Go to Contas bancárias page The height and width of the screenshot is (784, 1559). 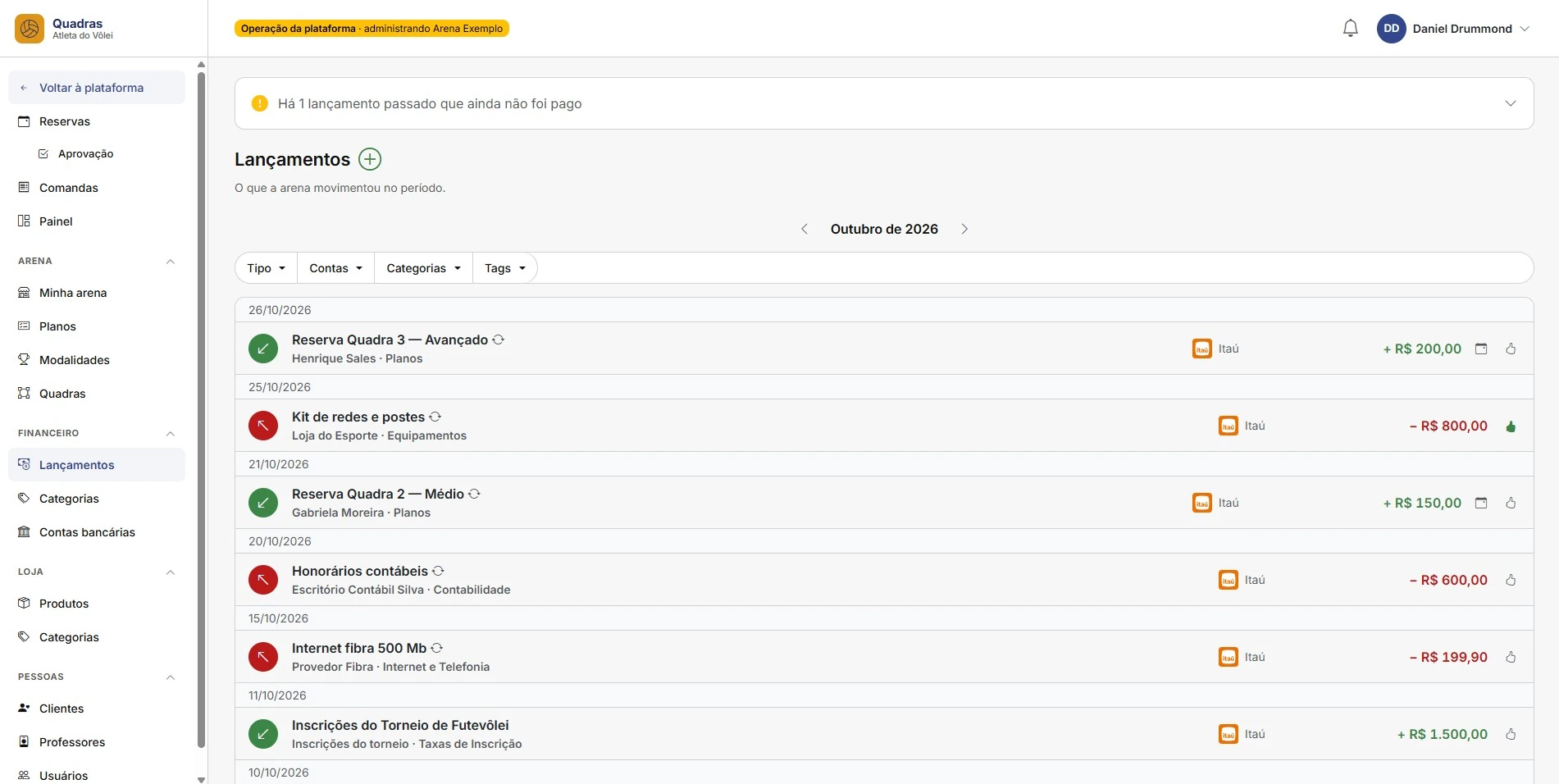click(97, 532)
